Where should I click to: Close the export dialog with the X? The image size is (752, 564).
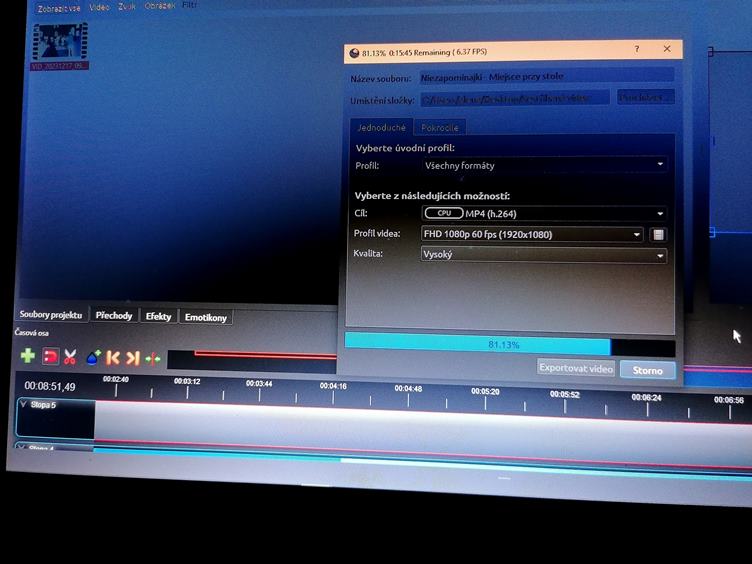667,48
